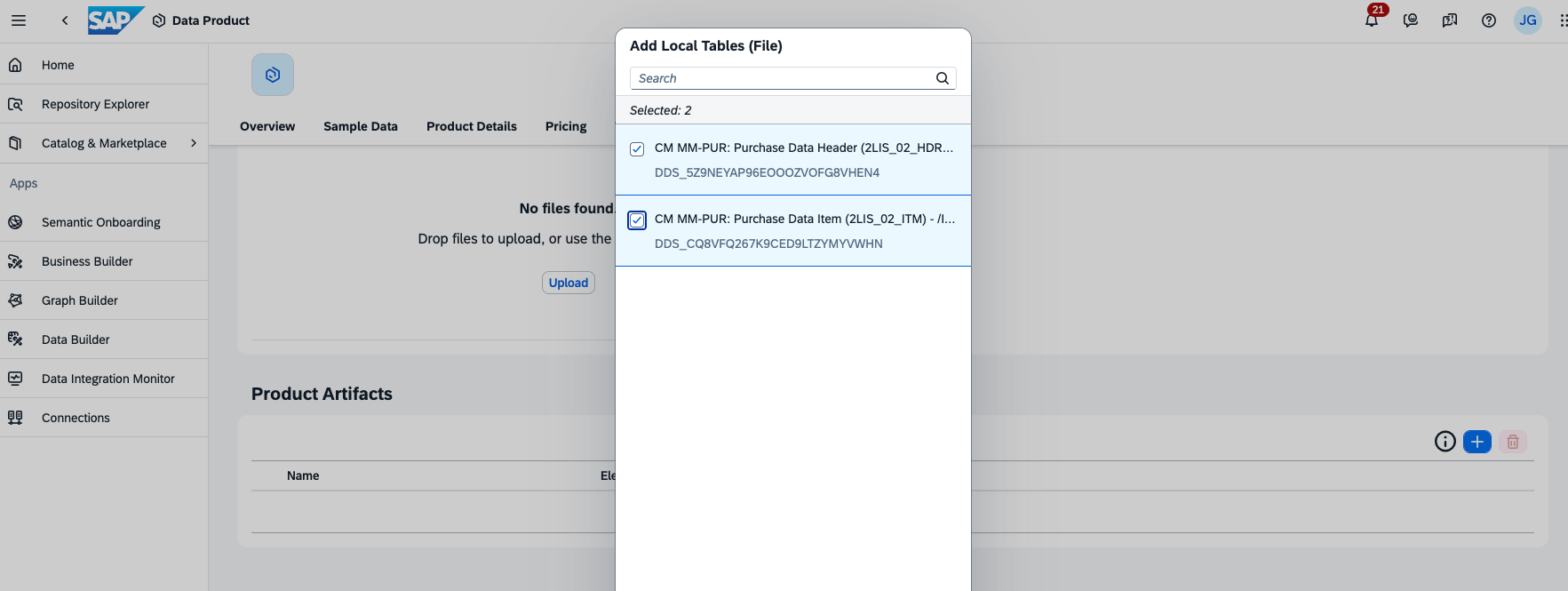The width and height of the screenshot is (1568, 591).
Task: Switch to the Sample Data tab
Action: coord(360,126)
